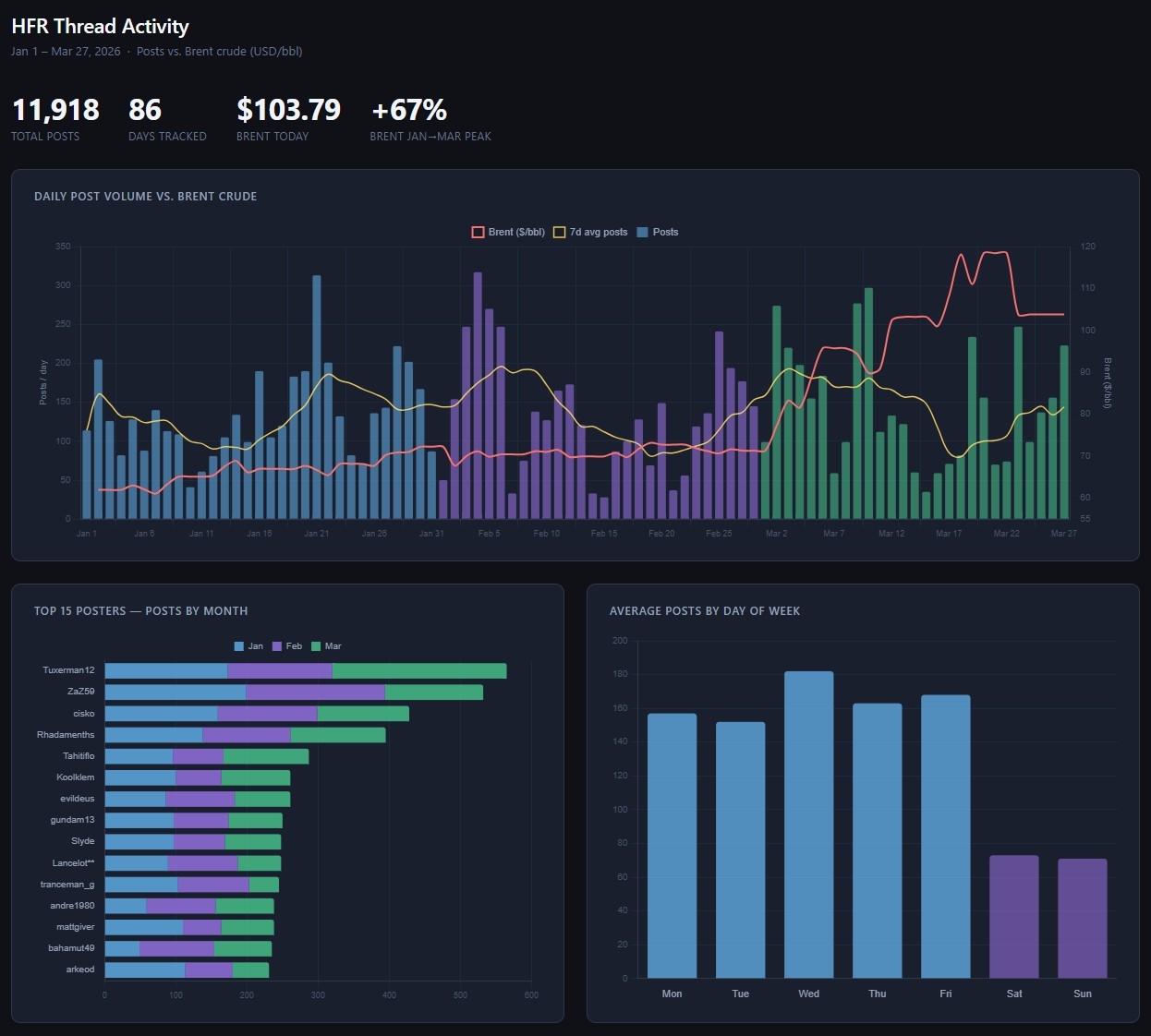
Task: Click Tuxerman12's green Mar bar segment
Action: point(418,670)
